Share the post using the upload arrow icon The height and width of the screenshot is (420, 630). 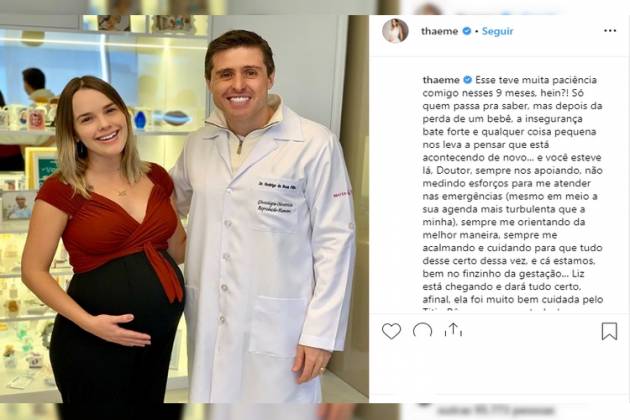click(454, 330)
